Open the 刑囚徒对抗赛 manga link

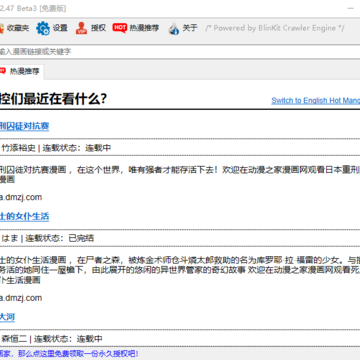[x=24, y=126]
